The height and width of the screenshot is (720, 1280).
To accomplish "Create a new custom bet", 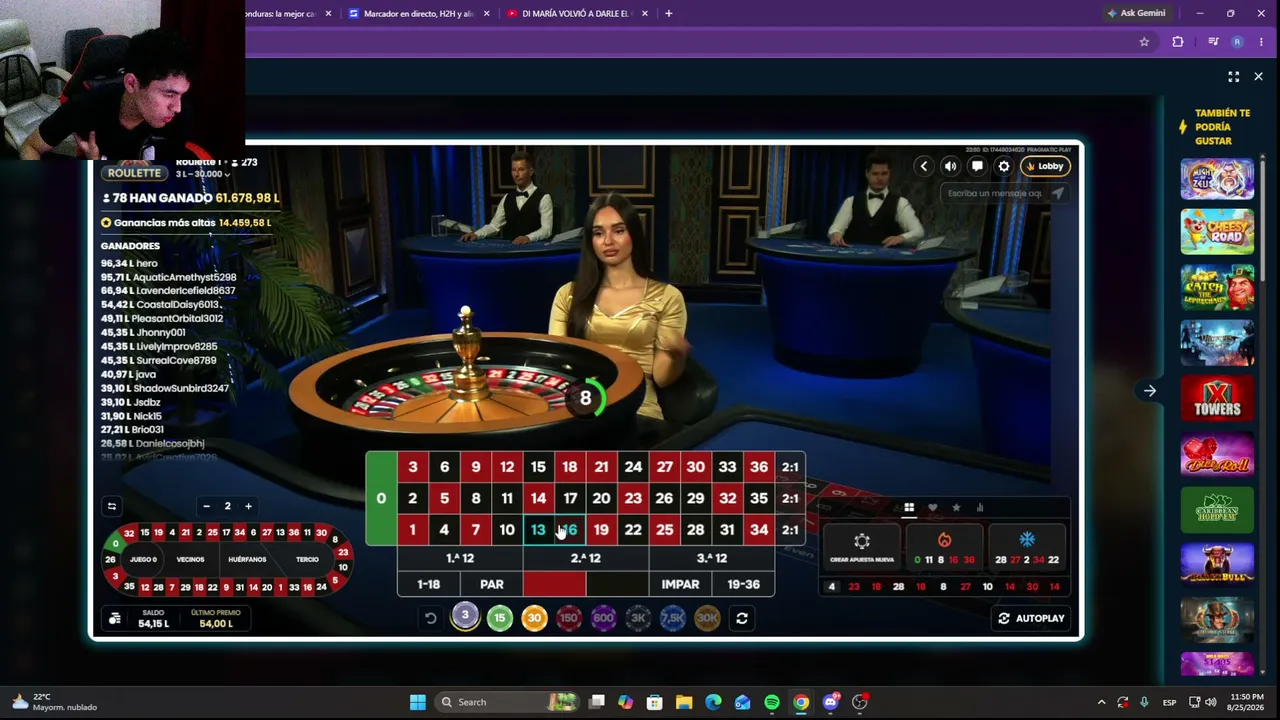I will 862,546.
